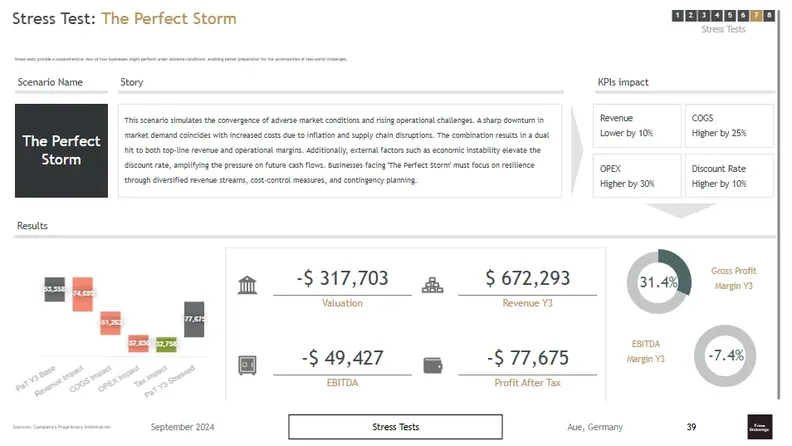Click the Prime Brokerage logo in footer
The image size is (792, 446).
[x=759, y=427]
